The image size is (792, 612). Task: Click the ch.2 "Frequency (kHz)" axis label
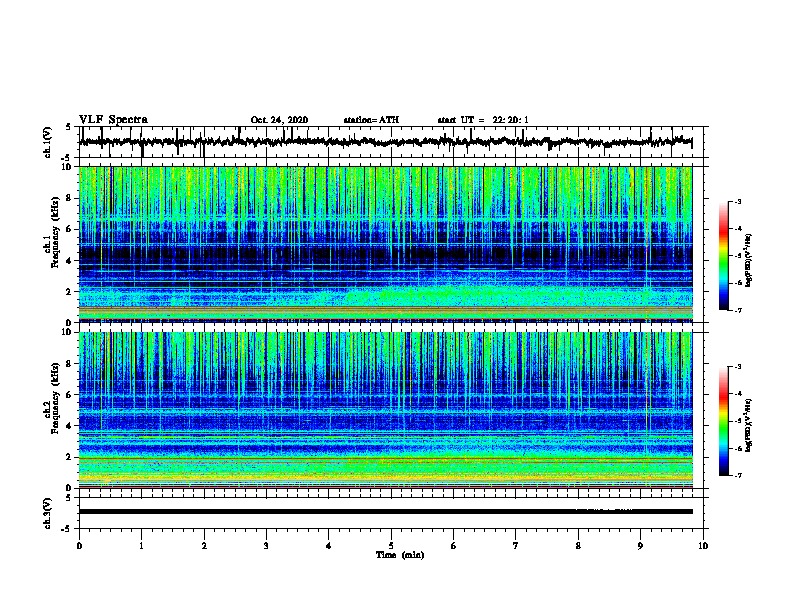tap(55, 398)
